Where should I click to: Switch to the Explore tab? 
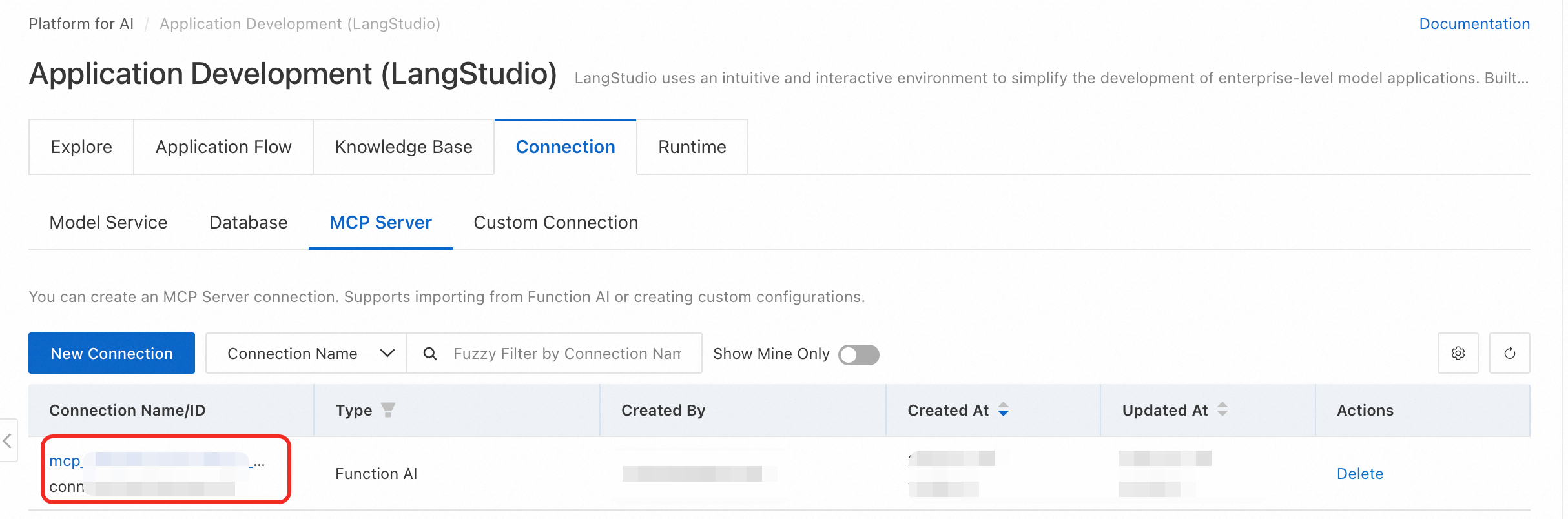pos(81,147)
